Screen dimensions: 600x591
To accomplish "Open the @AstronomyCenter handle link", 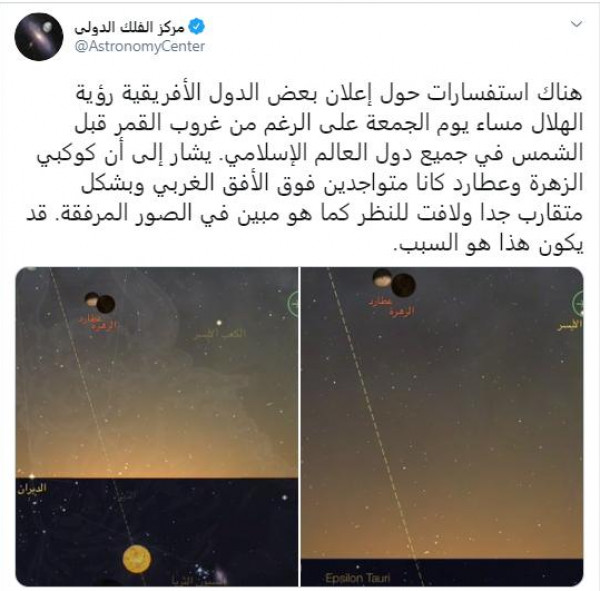I will [x=140, y=46].
